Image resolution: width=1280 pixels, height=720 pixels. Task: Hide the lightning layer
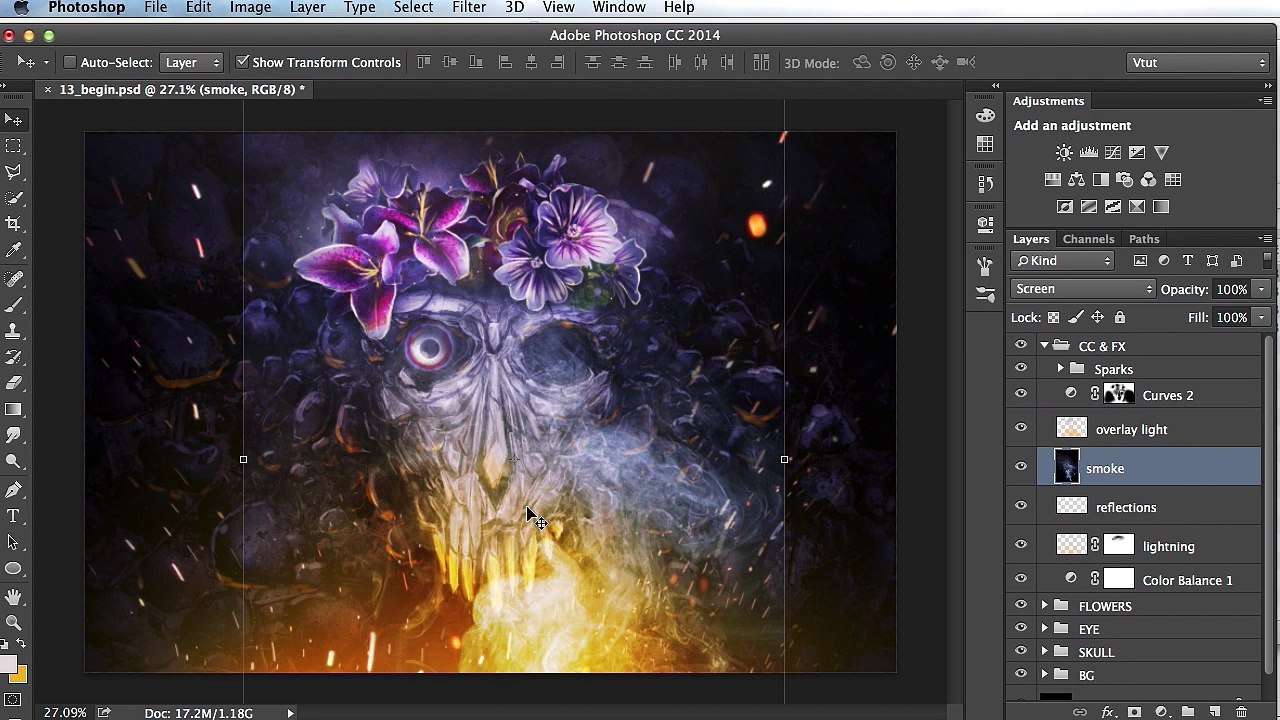pyautogui.click(x=1021, y=545)
